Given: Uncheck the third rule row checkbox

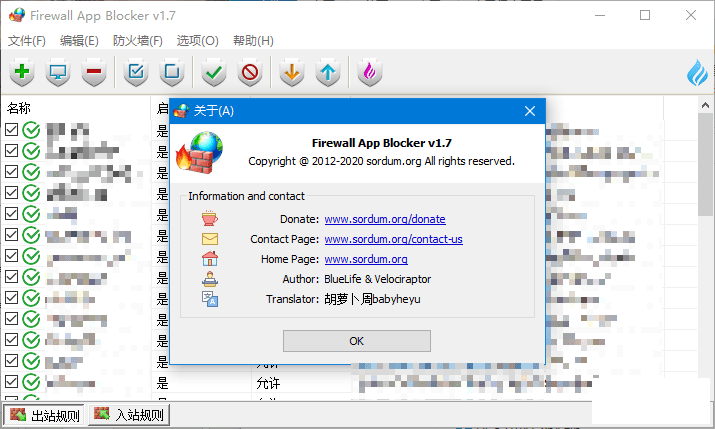Looking at the screenshot, I should click(12, 171).
